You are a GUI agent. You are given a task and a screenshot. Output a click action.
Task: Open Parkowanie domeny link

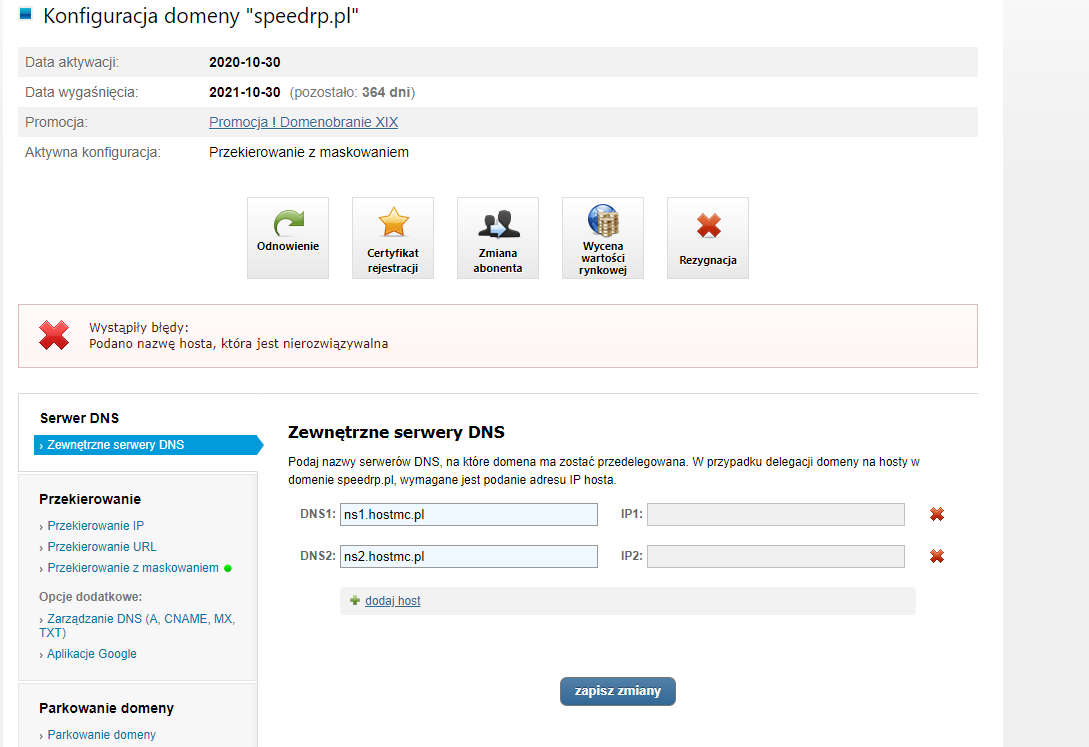coord(101,735)
